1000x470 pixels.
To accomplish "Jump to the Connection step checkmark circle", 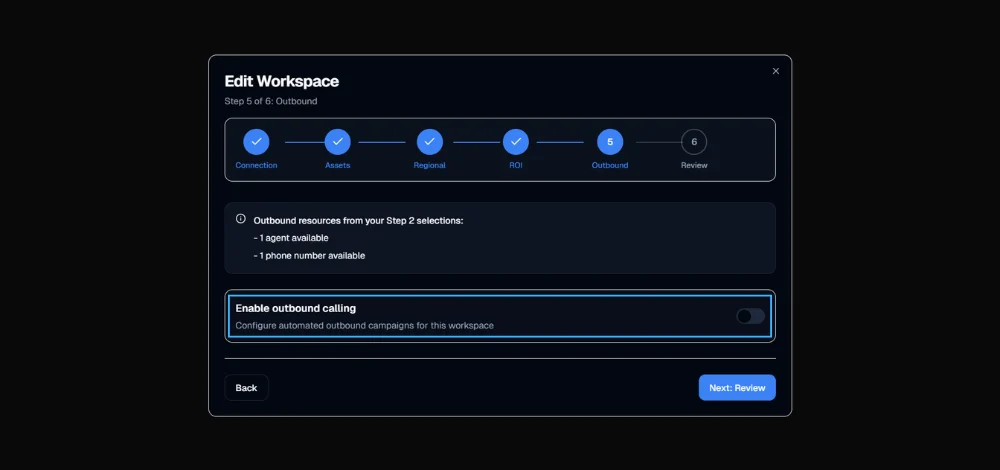I will click(x=256, y=142).
